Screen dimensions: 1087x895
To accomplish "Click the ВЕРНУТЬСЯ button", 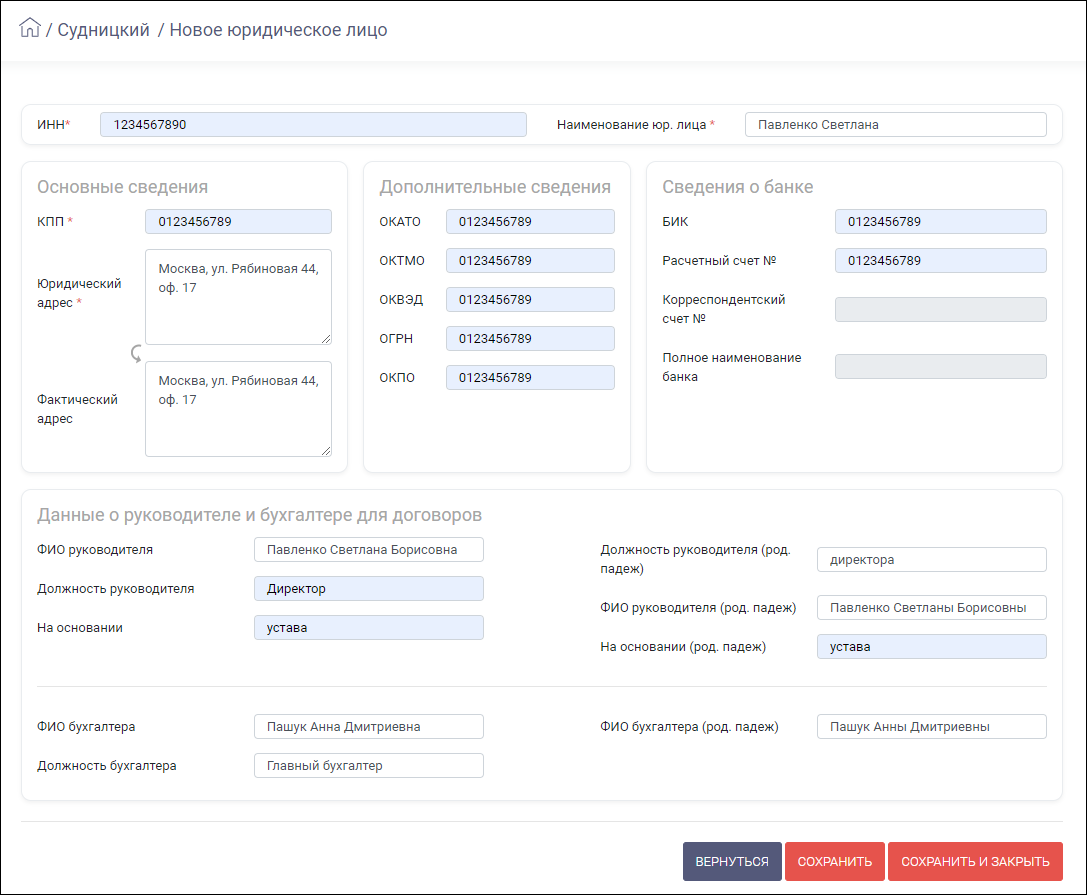I will click(x=732, y=861).
